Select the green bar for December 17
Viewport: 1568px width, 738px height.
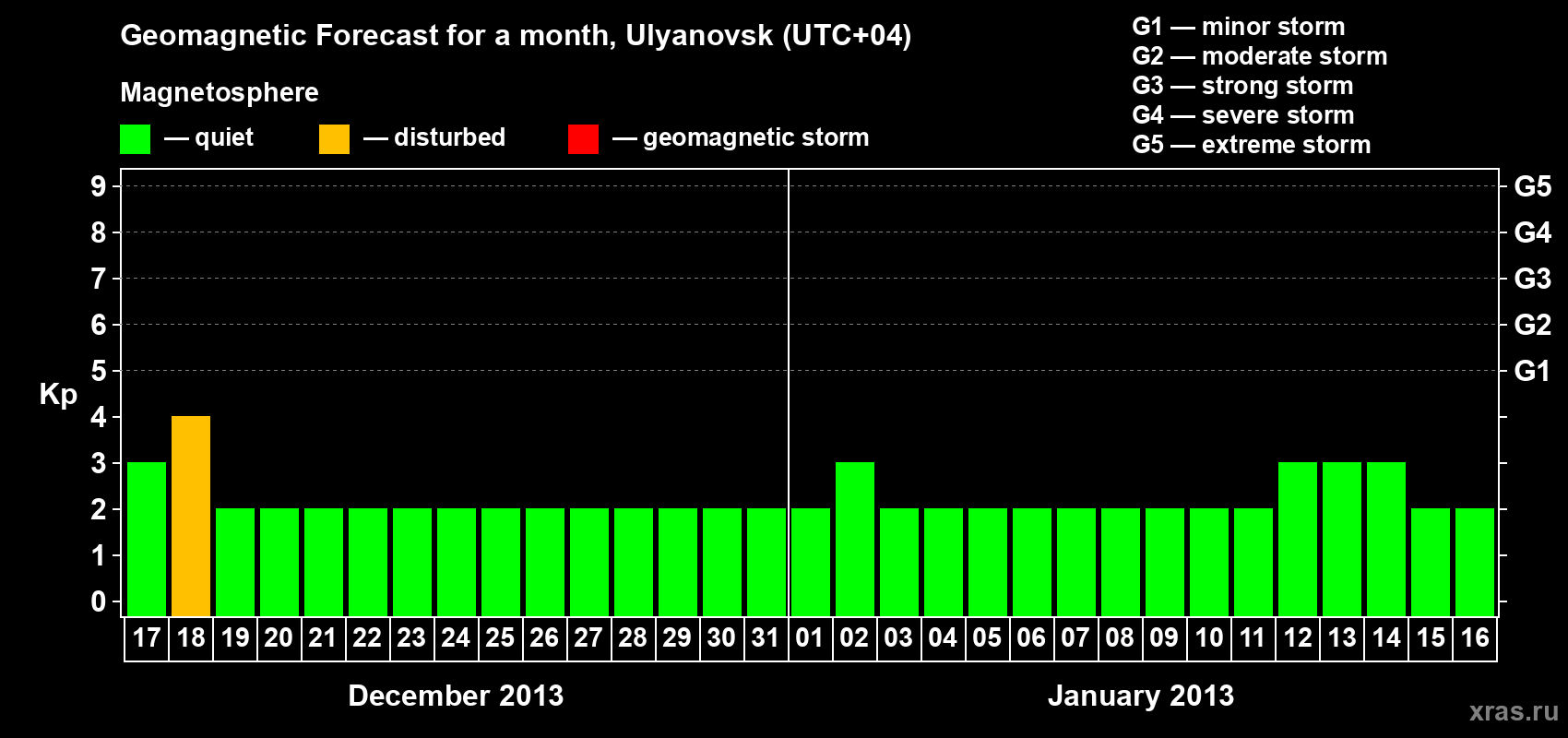(x=147, y=539)
